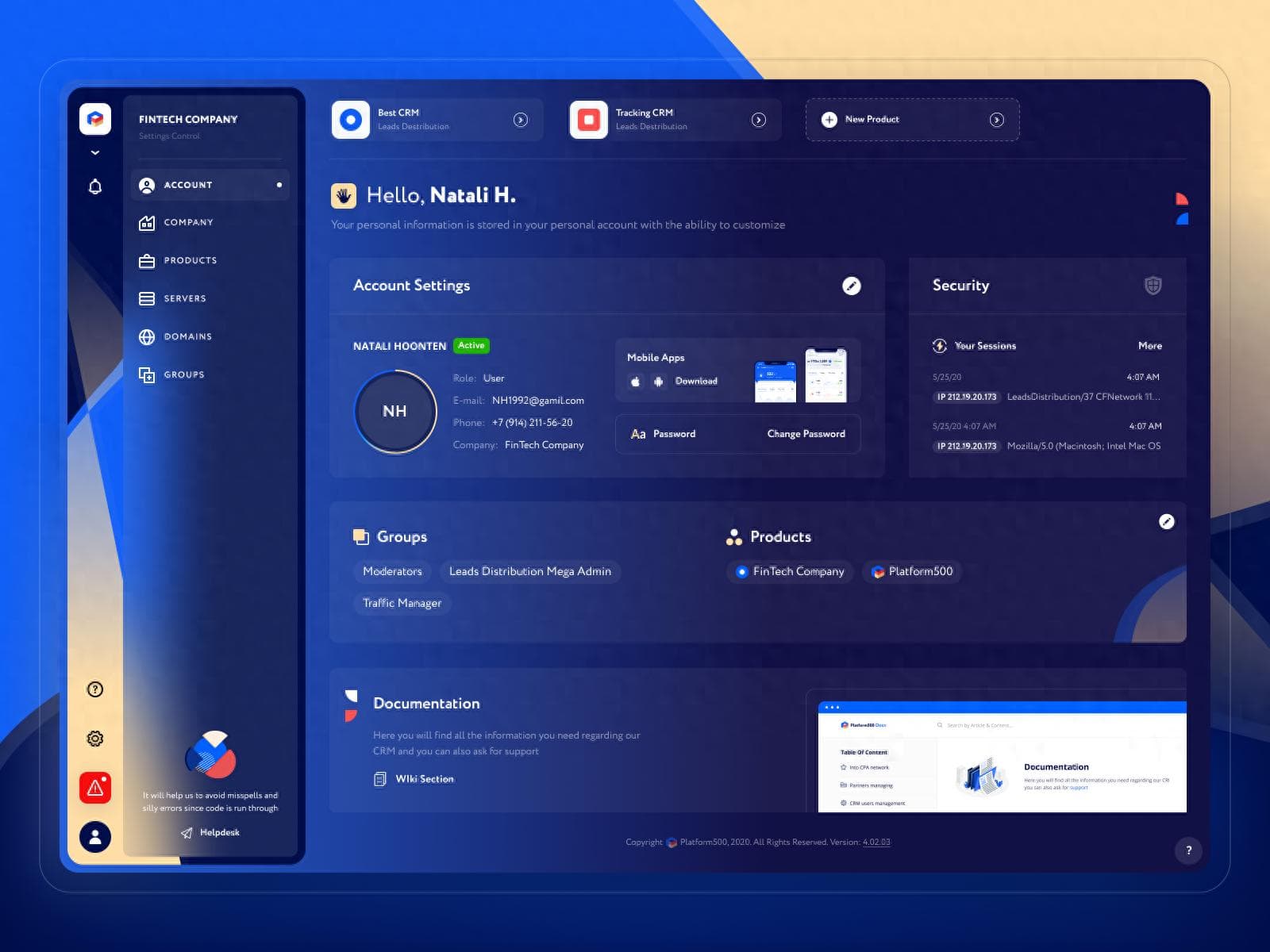Click the FINTECH COMPANY sidebar heading
This screenshot has width=1270, height=952.
tap(188, 119)
